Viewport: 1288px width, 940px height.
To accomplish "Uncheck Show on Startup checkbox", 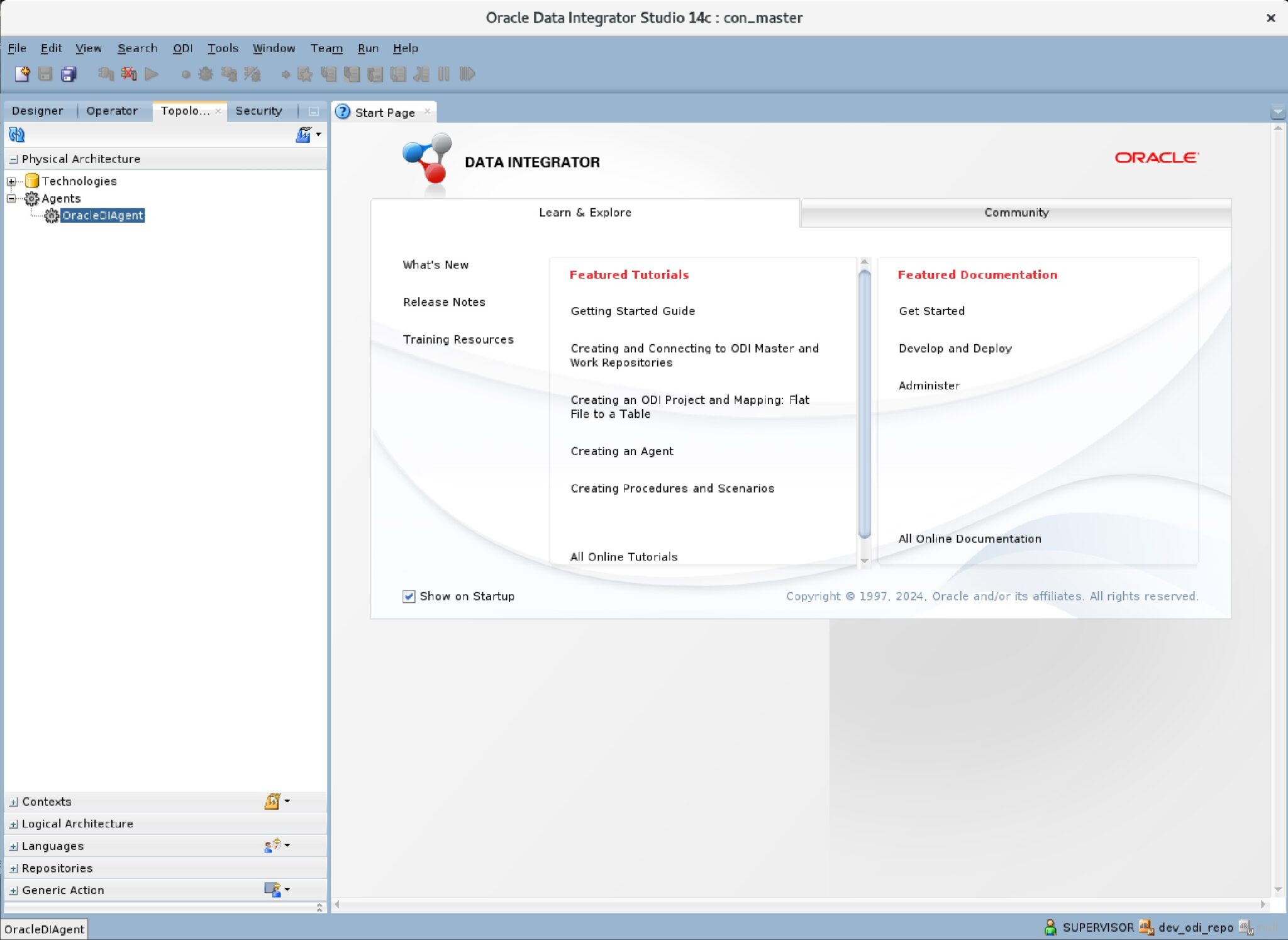I will click(x=409, y=596).
